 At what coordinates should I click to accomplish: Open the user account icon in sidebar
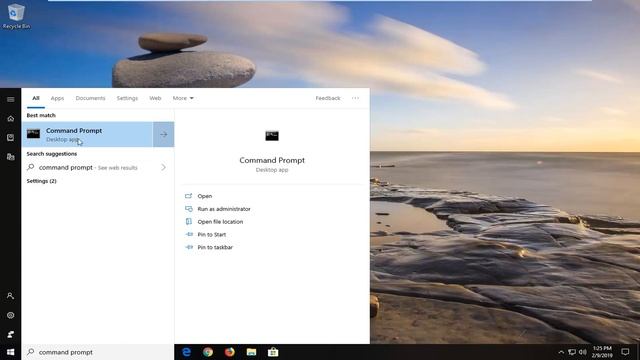[11, 296]
